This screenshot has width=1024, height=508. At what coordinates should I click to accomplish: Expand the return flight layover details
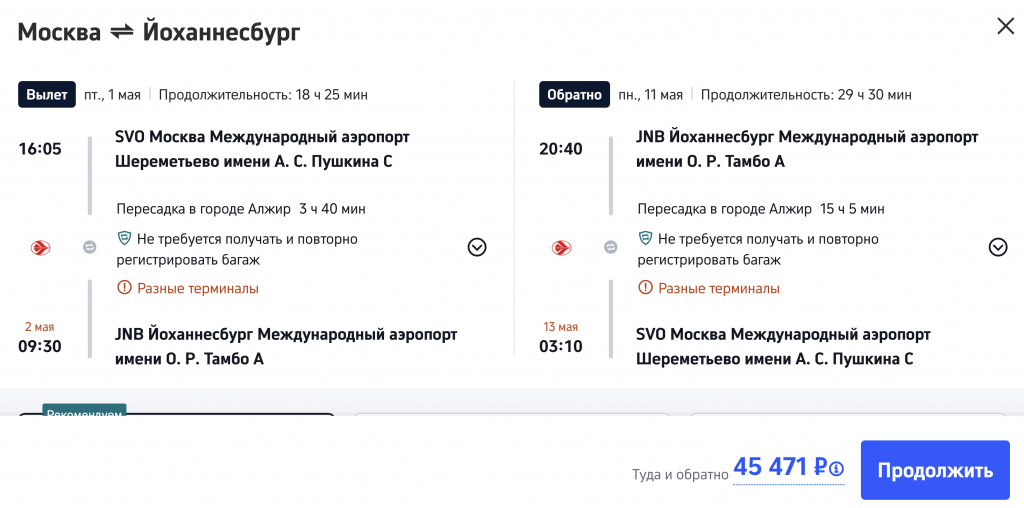(997, 247)
